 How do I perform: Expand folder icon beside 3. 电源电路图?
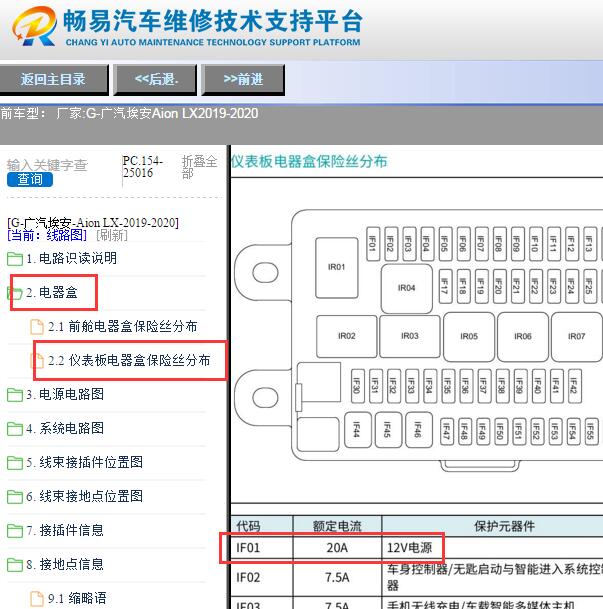[x=15, y=395]
